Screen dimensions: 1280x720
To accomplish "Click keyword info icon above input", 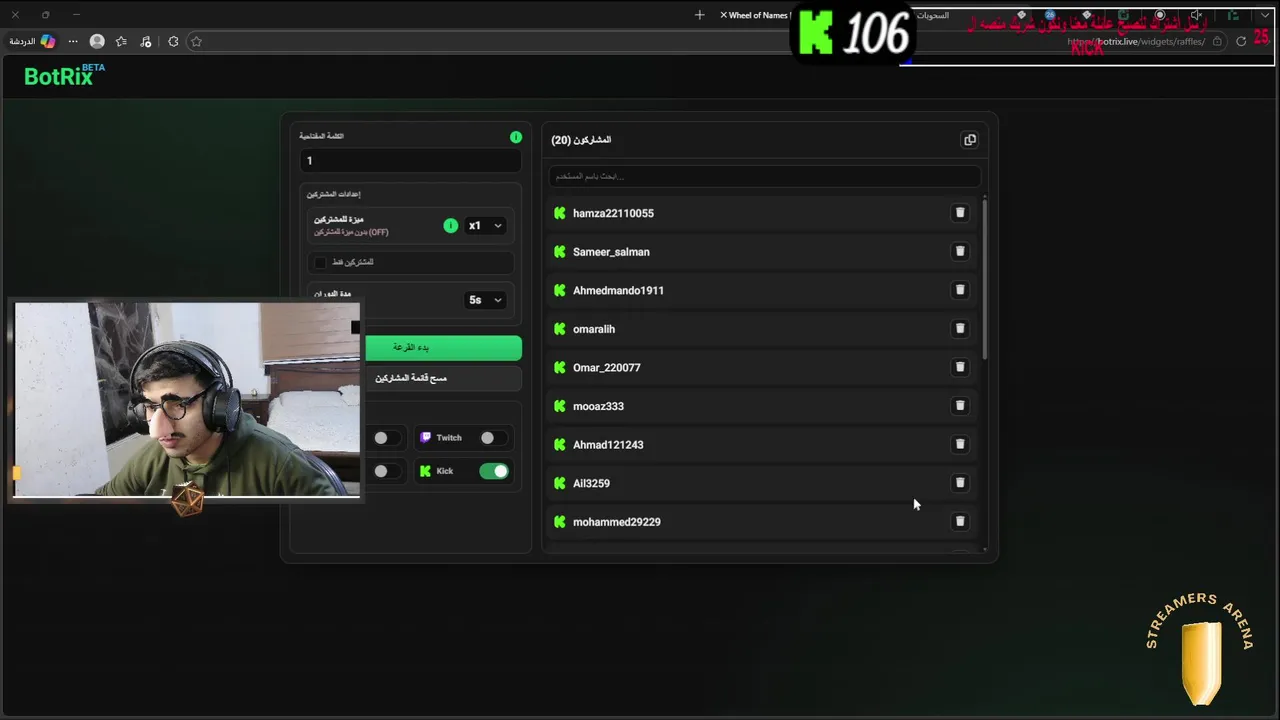I will pyautogui.click(x=516, y=137).
